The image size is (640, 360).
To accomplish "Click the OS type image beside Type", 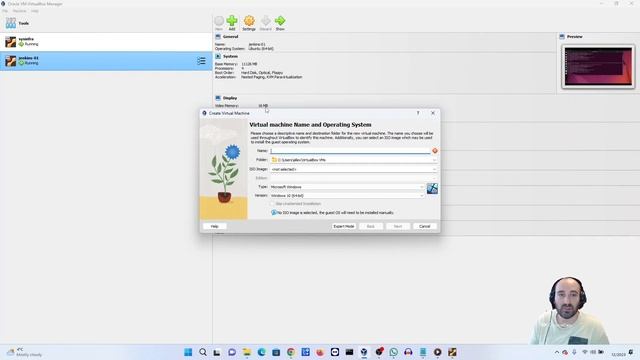I will pos(432,189).
